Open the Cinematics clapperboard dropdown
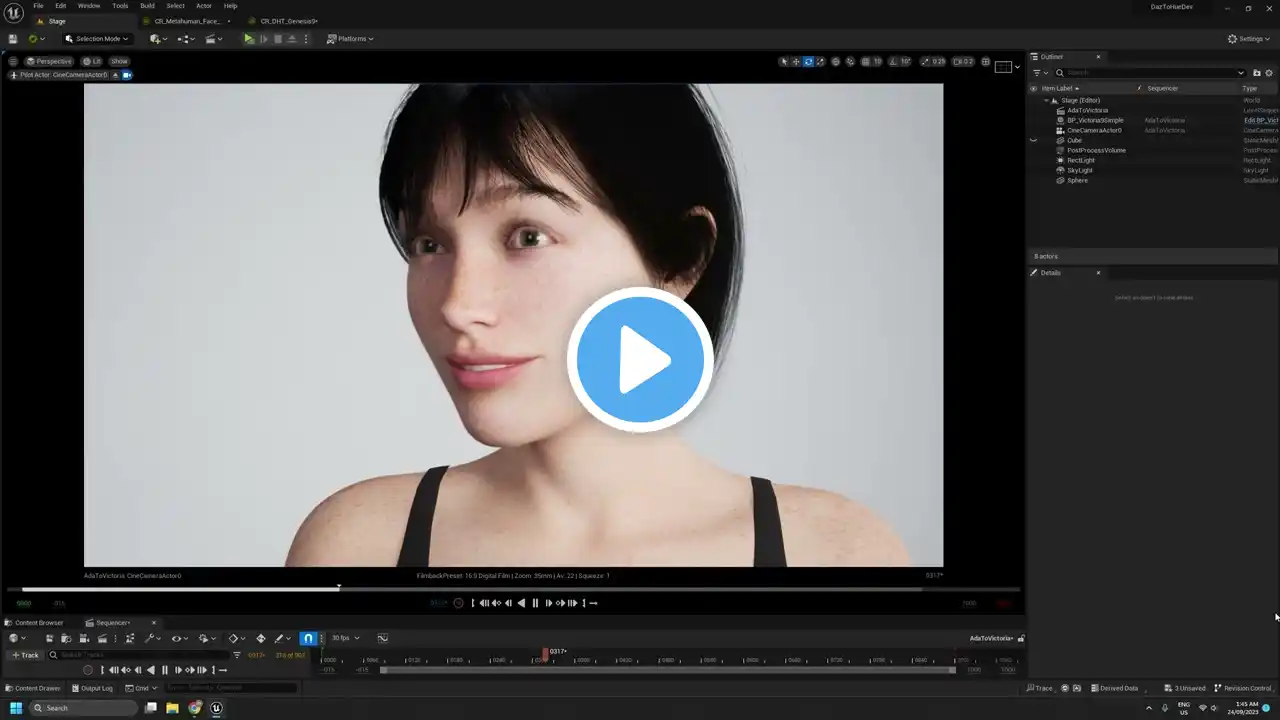 coord(214,39)
